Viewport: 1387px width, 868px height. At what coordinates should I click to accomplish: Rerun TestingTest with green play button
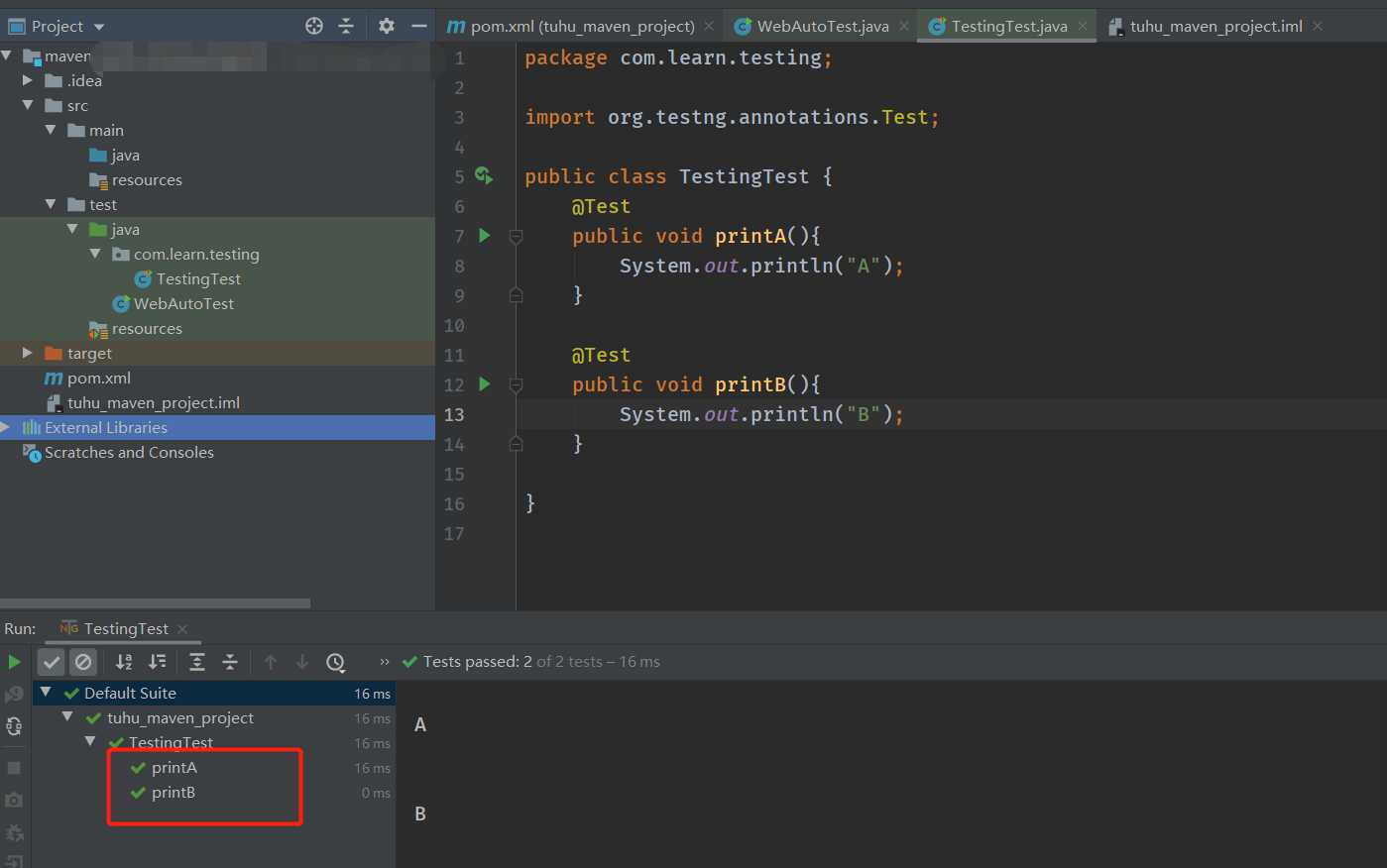pyautogui.click(x=14, y=662)
